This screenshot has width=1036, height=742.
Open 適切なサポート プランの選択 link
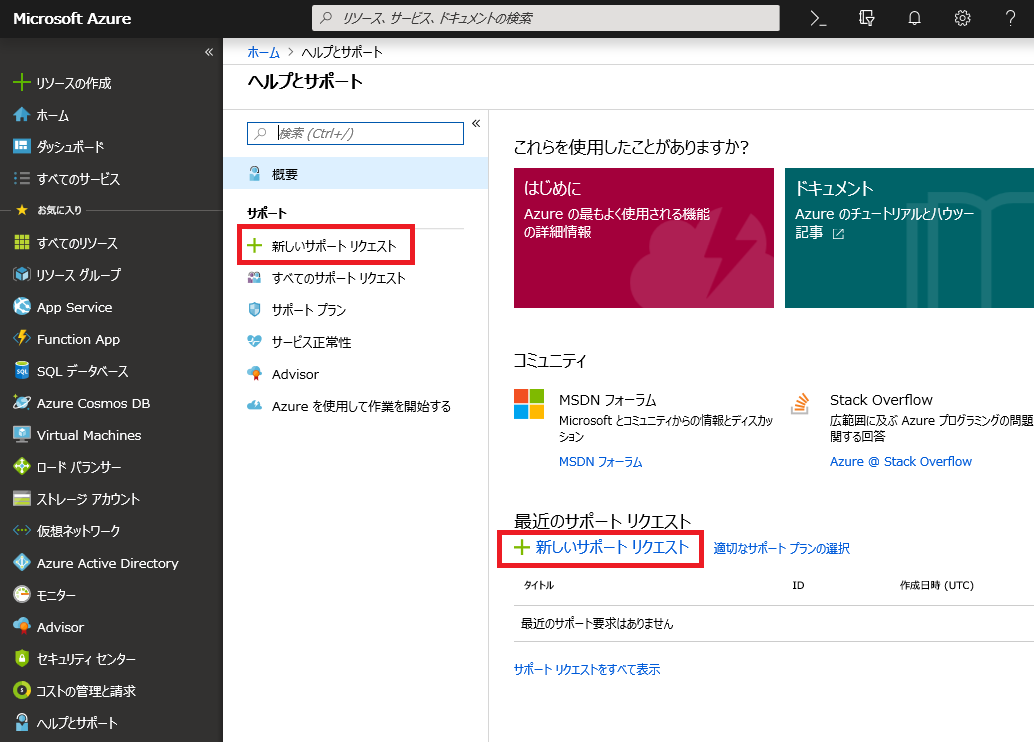point(782,548)
